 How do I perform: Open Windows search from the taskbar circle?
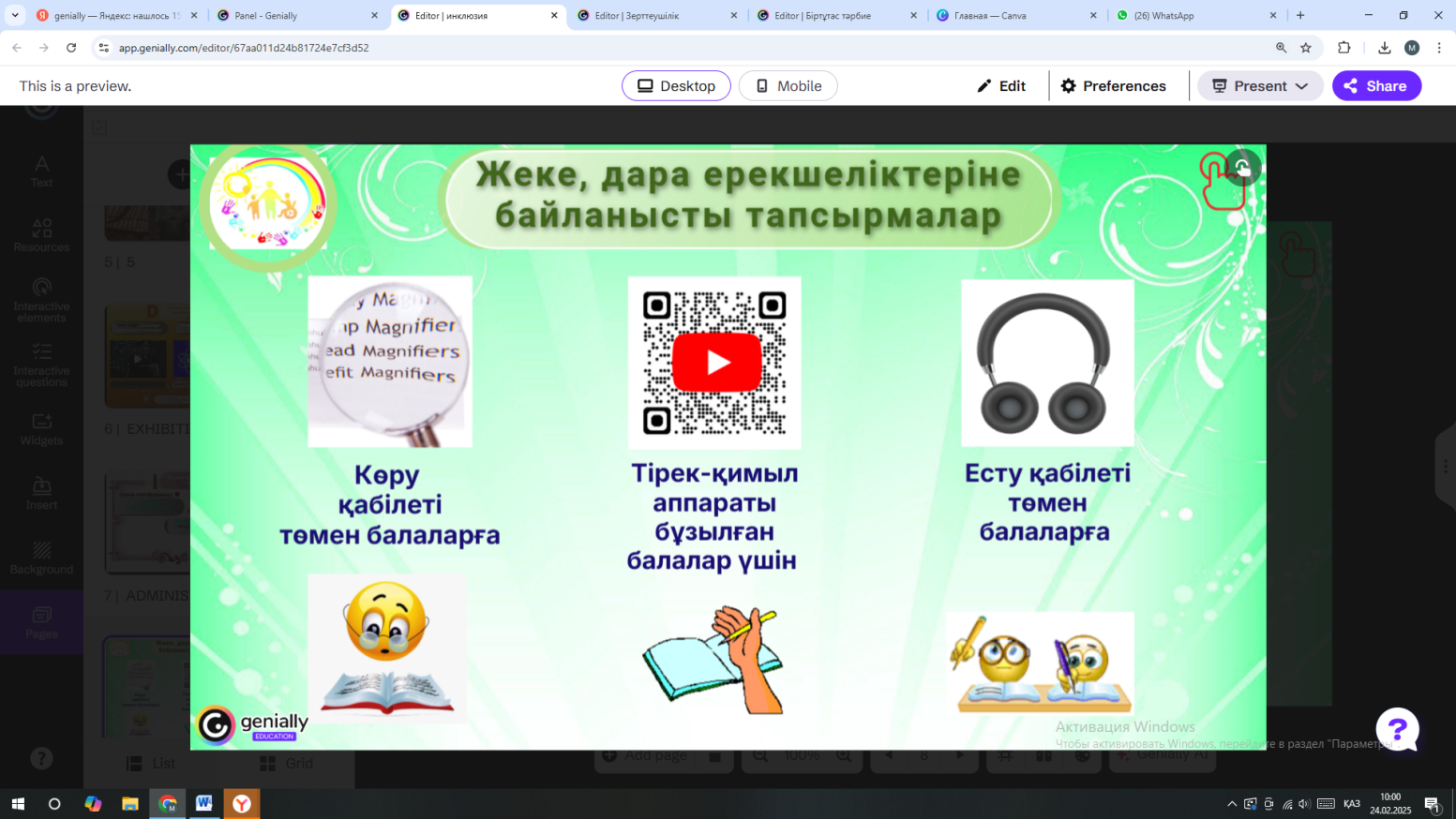click(x=54, y=804)
